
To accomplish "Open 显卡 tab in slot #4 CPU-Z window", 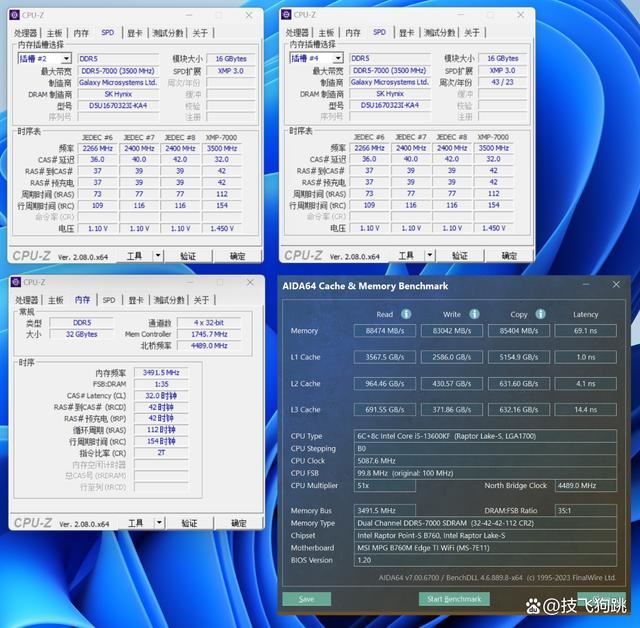I will pos(407,33).
